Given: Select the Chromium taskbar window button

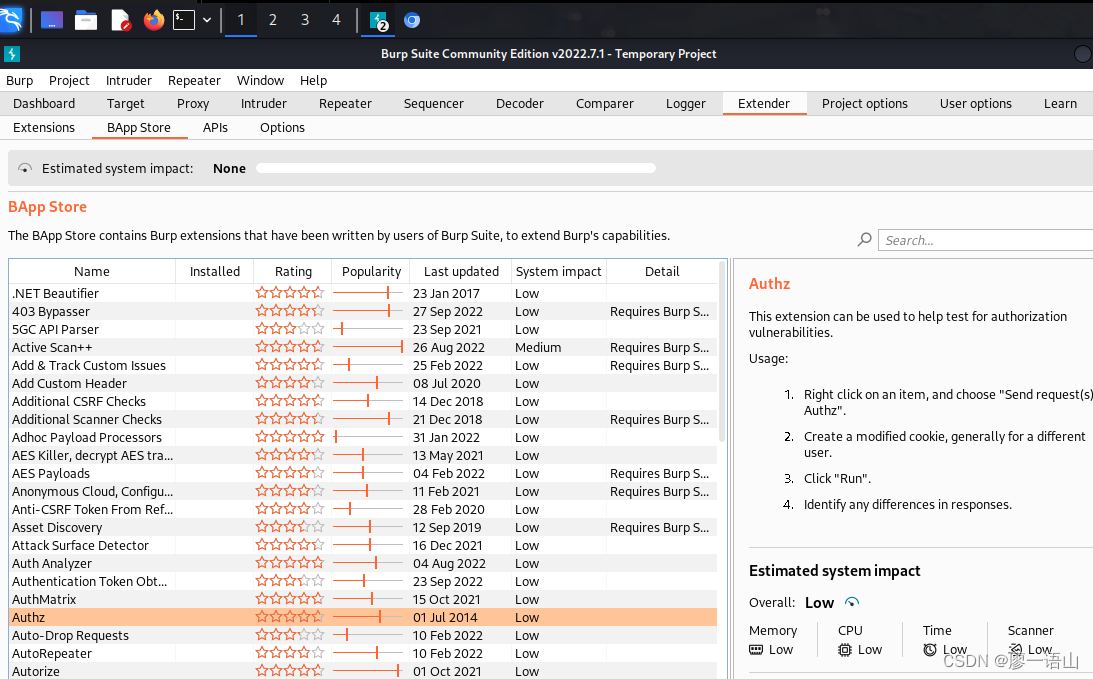Looking at the screenshot, I should point(412,20).
